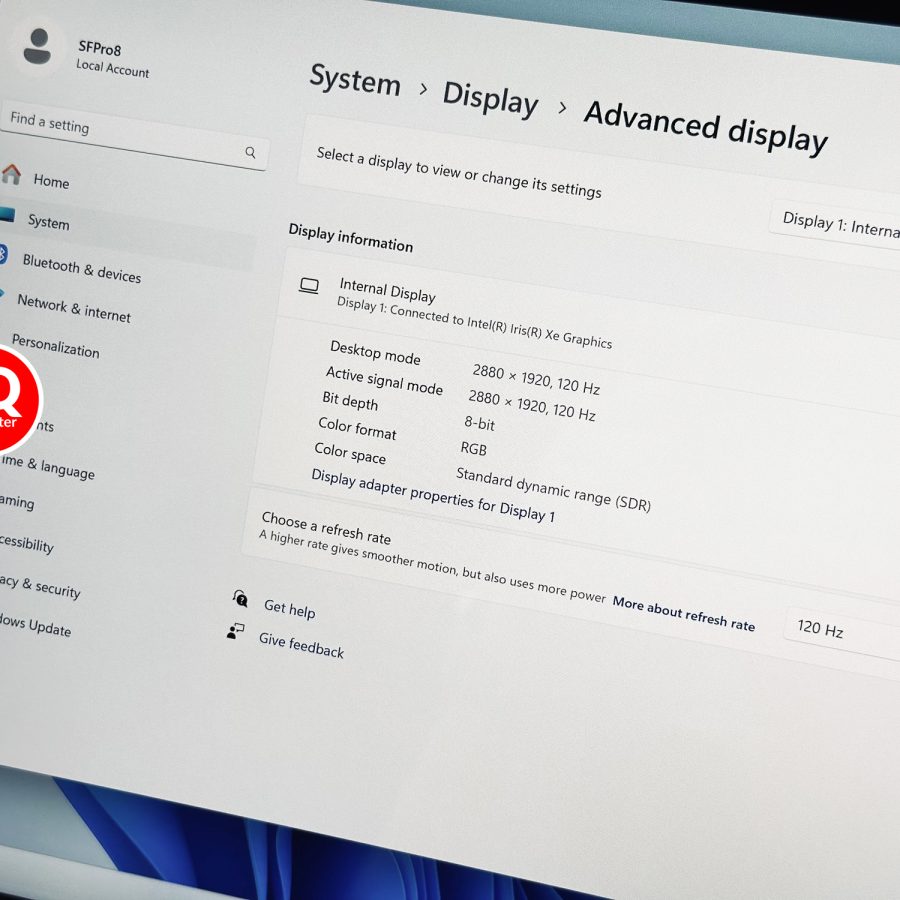Click the Give feedback link
The height and width of the screenshot is (900, 900).
(301, 645)
